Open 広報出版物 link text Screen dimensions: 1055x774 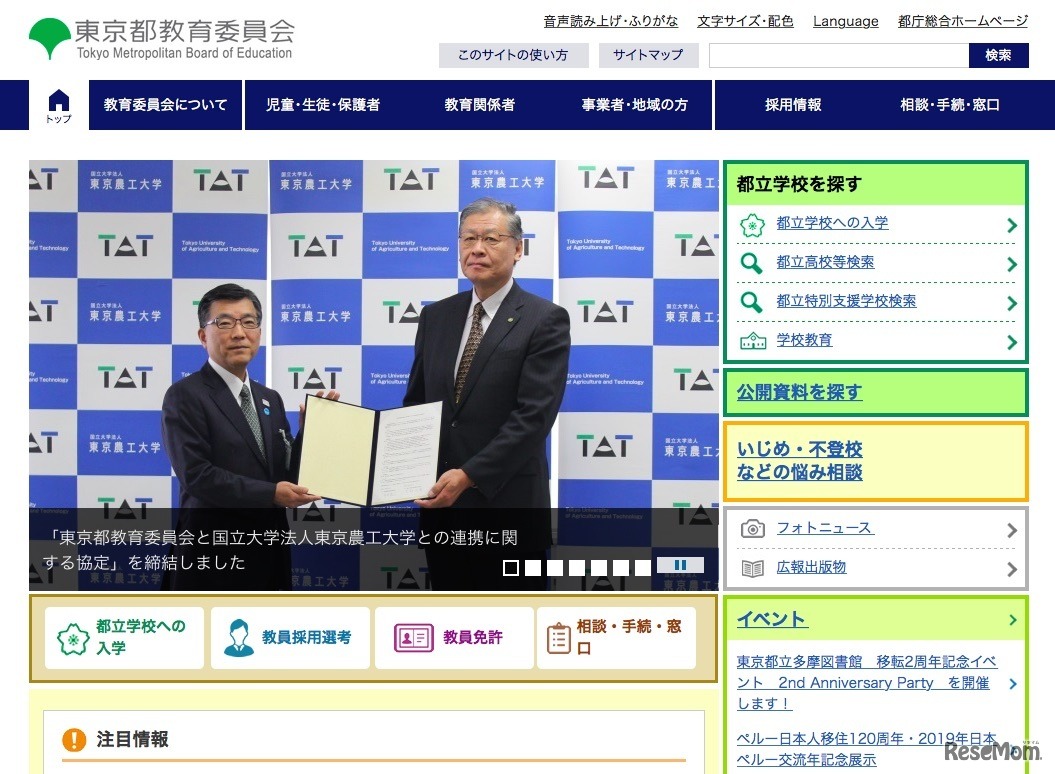[x=811, y=567]
